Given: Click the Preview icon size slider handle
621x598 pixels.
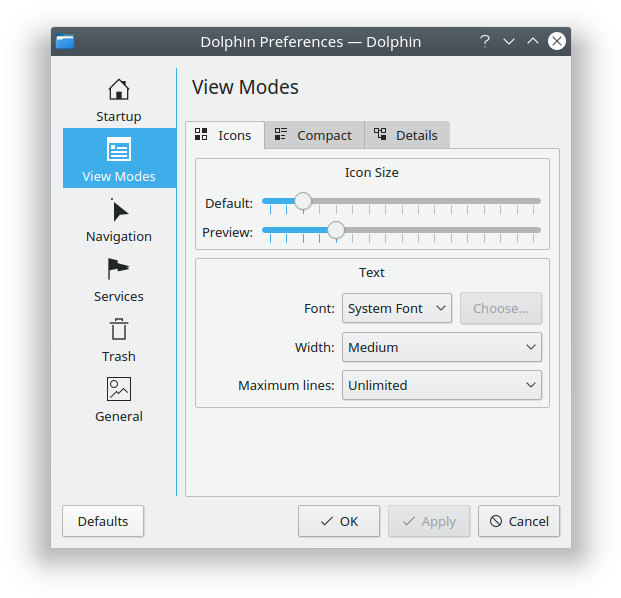Looking at the screenshot, I should pos(336,230).
